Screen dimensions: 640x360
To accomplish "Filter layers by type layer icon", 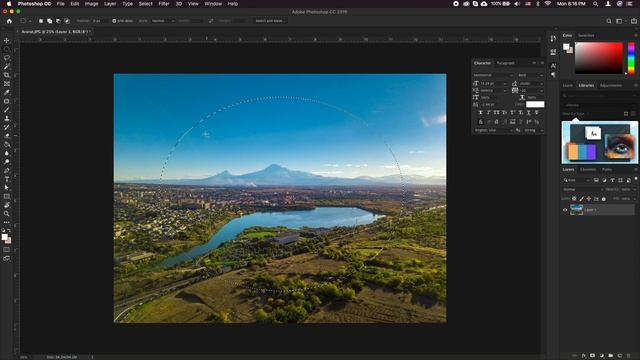I will 612,180.
